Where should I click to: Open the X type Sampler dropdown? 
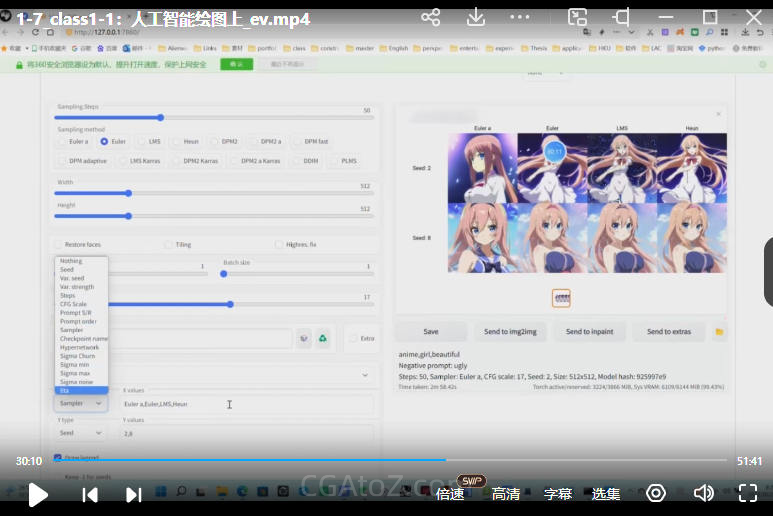click(x=80, y=403)
